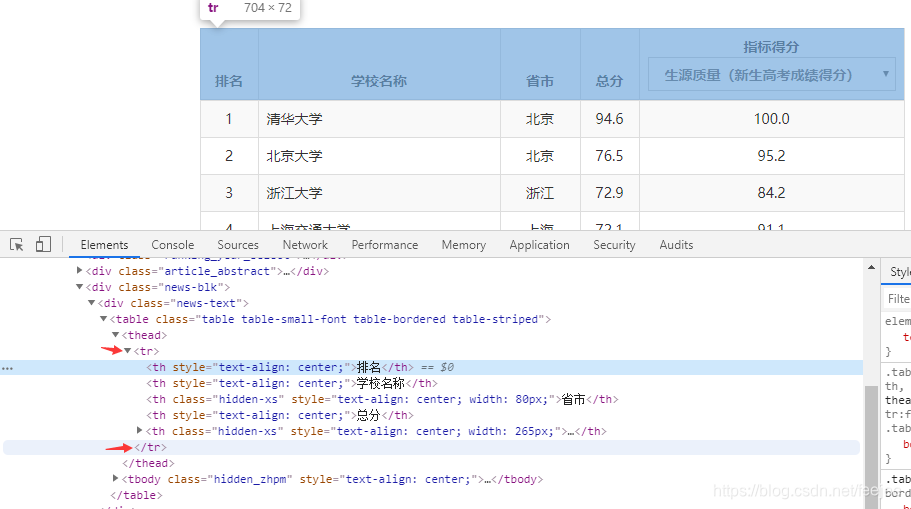The image size is (911, 509).
Task: Click the three-dots gutter on selected row
Action: 8,368
